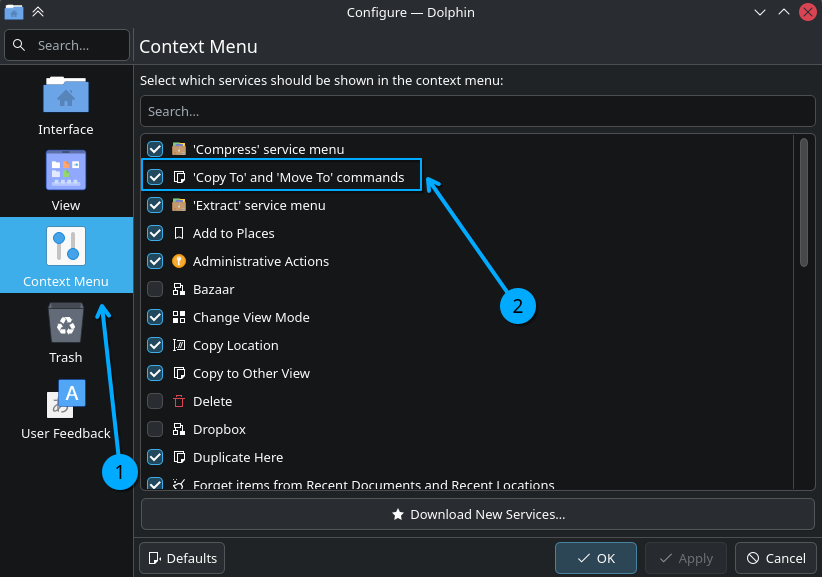
Task: Click the Copy Location icon
Action: point(179,345)
